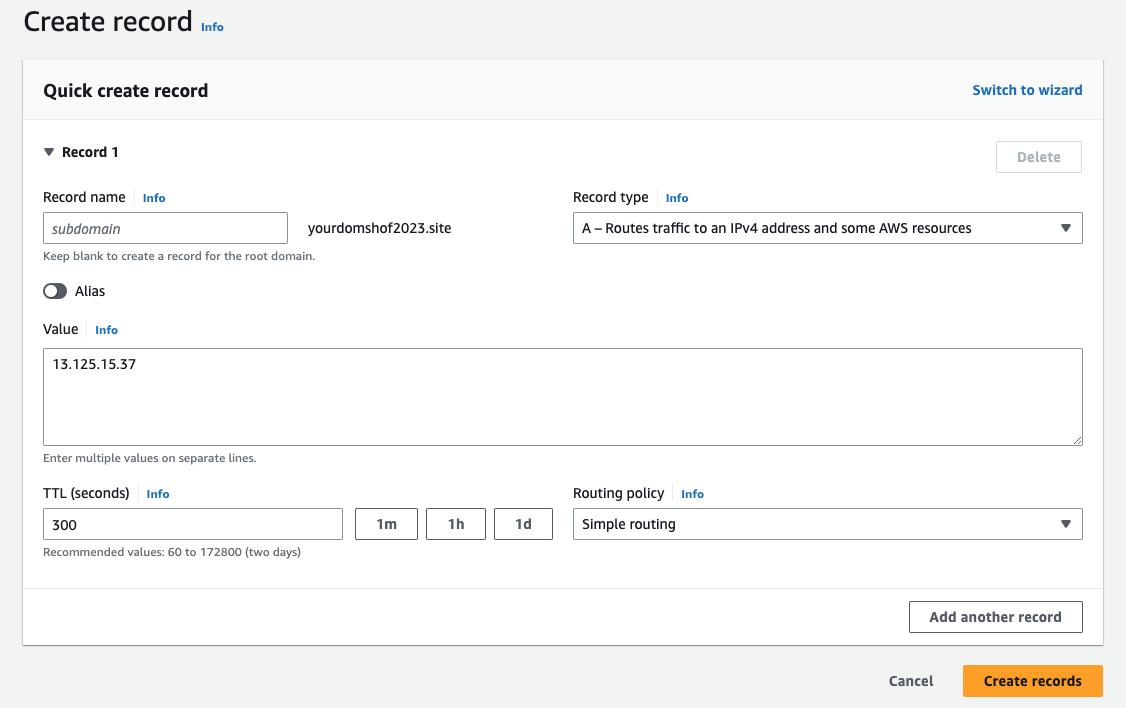This screenshot has height=708, width=1126.
Task: Click Add another record
Action: pos(995,617)
